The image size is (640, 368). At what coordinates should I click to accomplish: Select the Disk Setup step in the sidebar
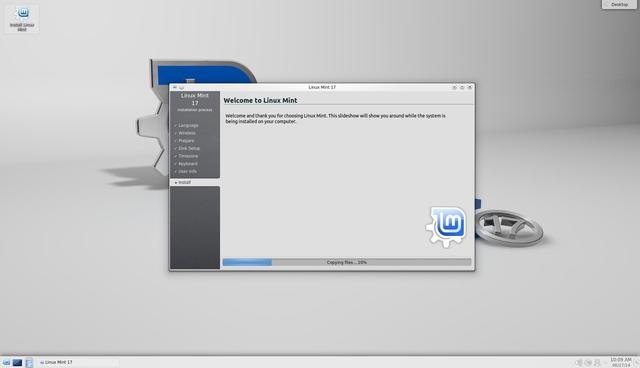coord(189,149)
